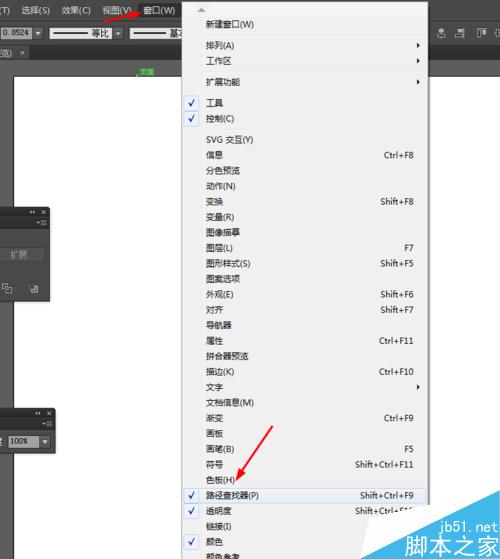This screenshot has height=559, width=500.
Task: Click vertical align top icon in control bar
Action: (481, 33)
